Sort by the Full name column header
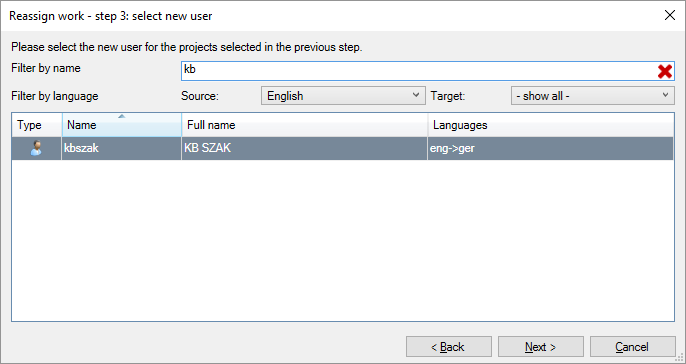 click(304, 125)
